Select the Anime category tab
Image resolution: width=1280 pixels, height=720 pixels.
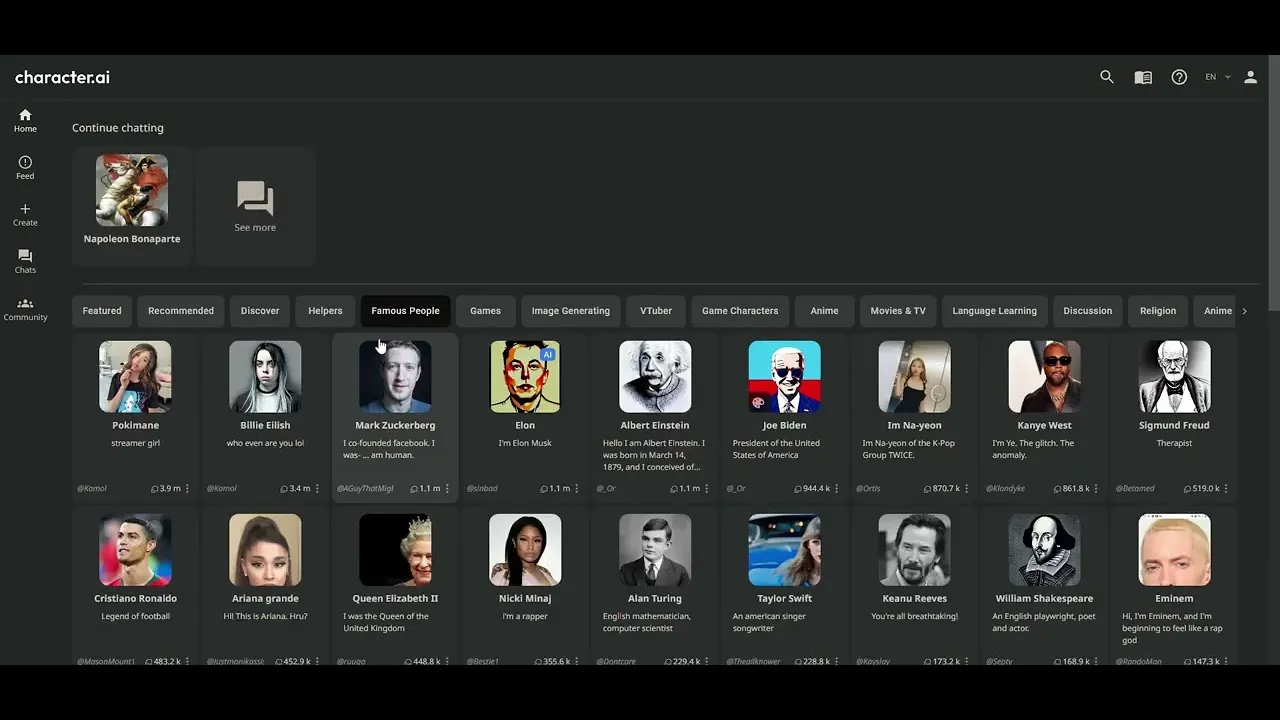pos(824,311)
